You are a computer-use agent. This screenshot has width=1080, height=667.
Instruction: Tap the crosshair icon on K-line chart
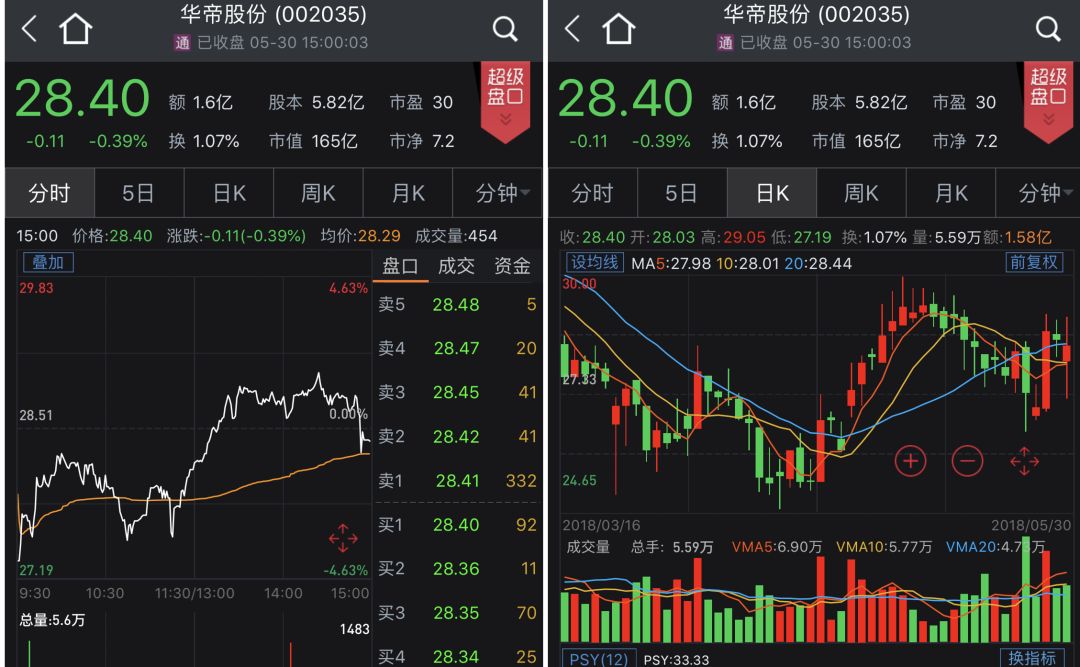(1024, 461)
